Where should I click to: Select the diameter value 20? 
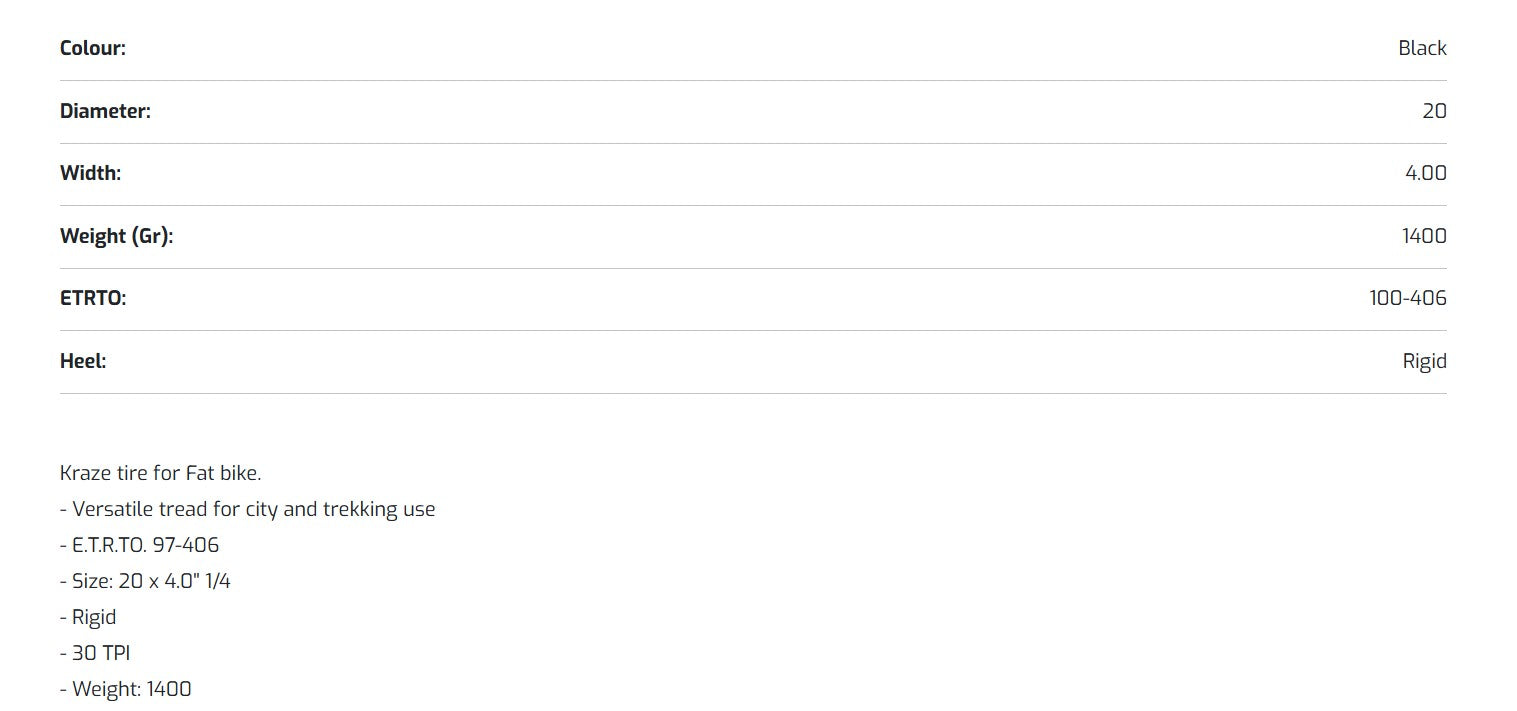click(x=1434, y=111)
